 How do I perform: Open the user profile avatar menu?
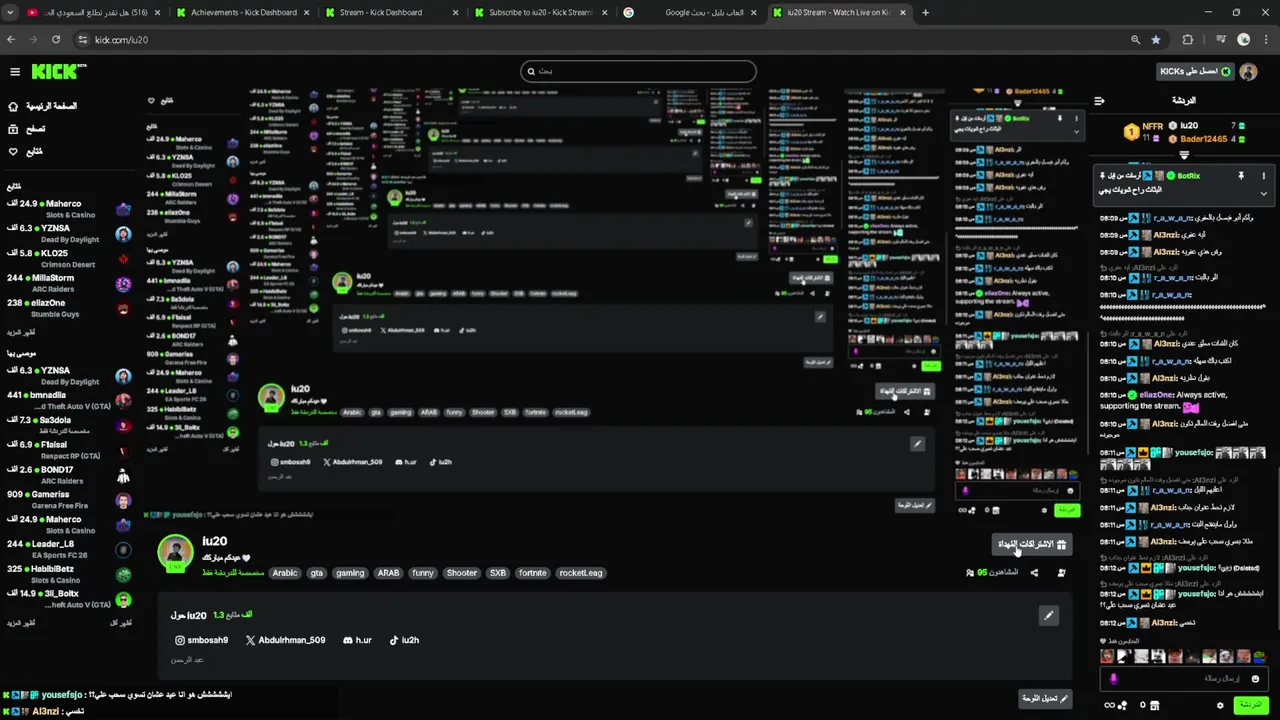click(1248, 72)
